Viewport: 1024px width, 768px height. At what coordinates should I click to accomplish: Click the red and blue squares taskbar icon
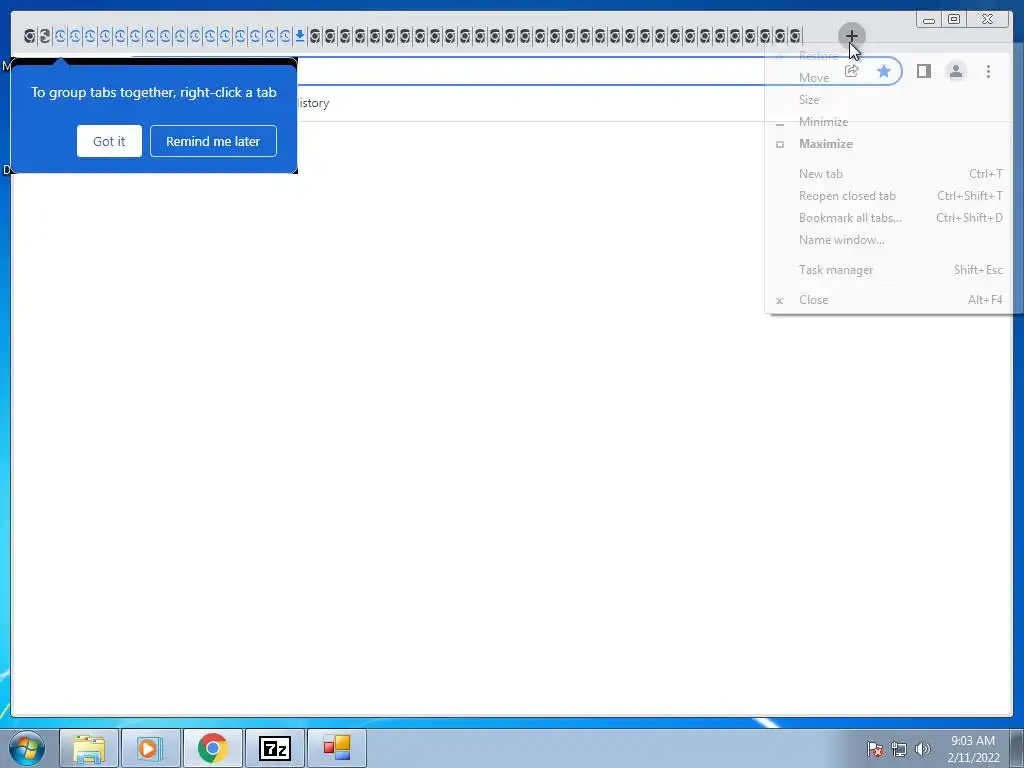pyautogui.click(x=336, y=748)
